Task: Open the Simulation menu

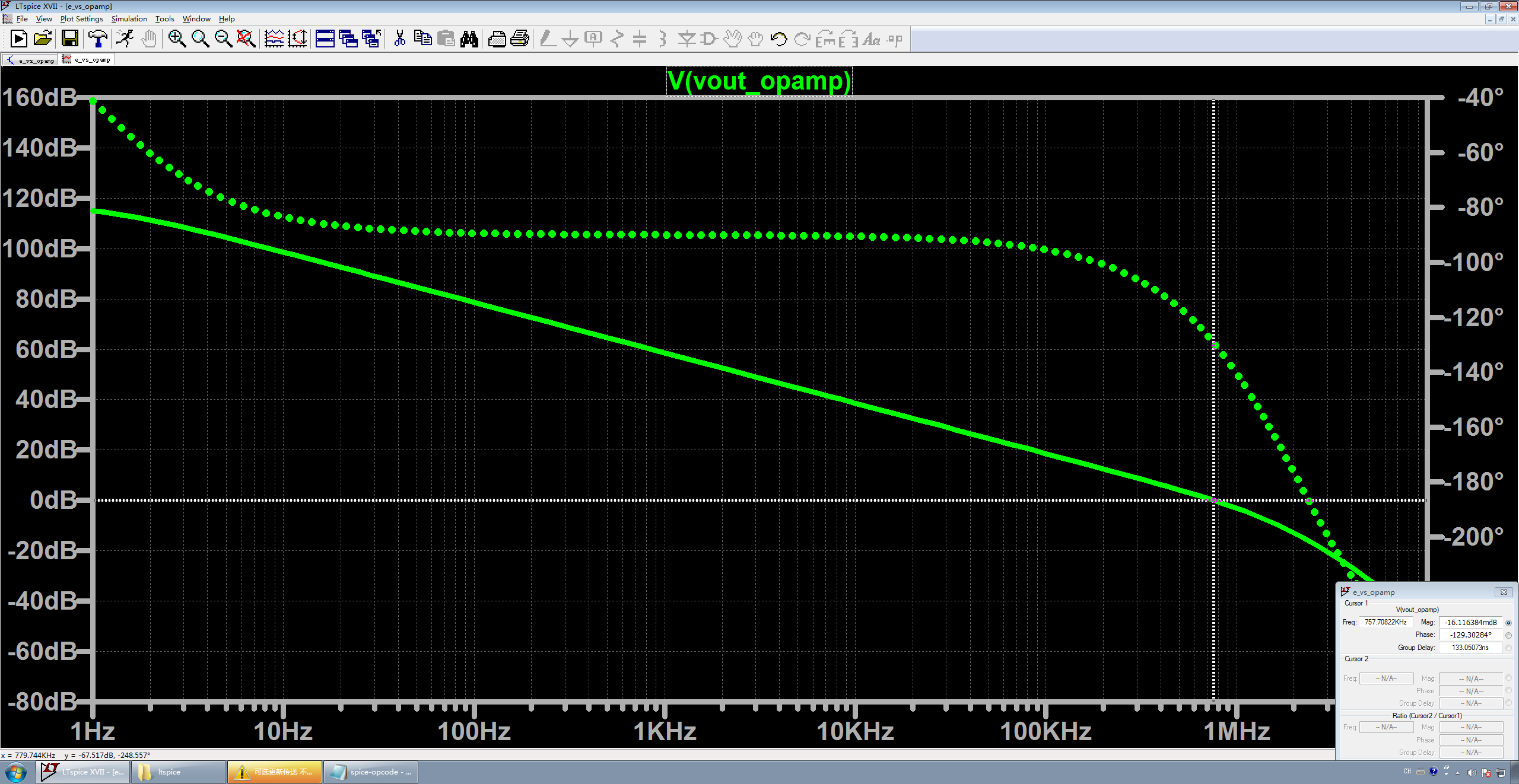Action: 129,19
